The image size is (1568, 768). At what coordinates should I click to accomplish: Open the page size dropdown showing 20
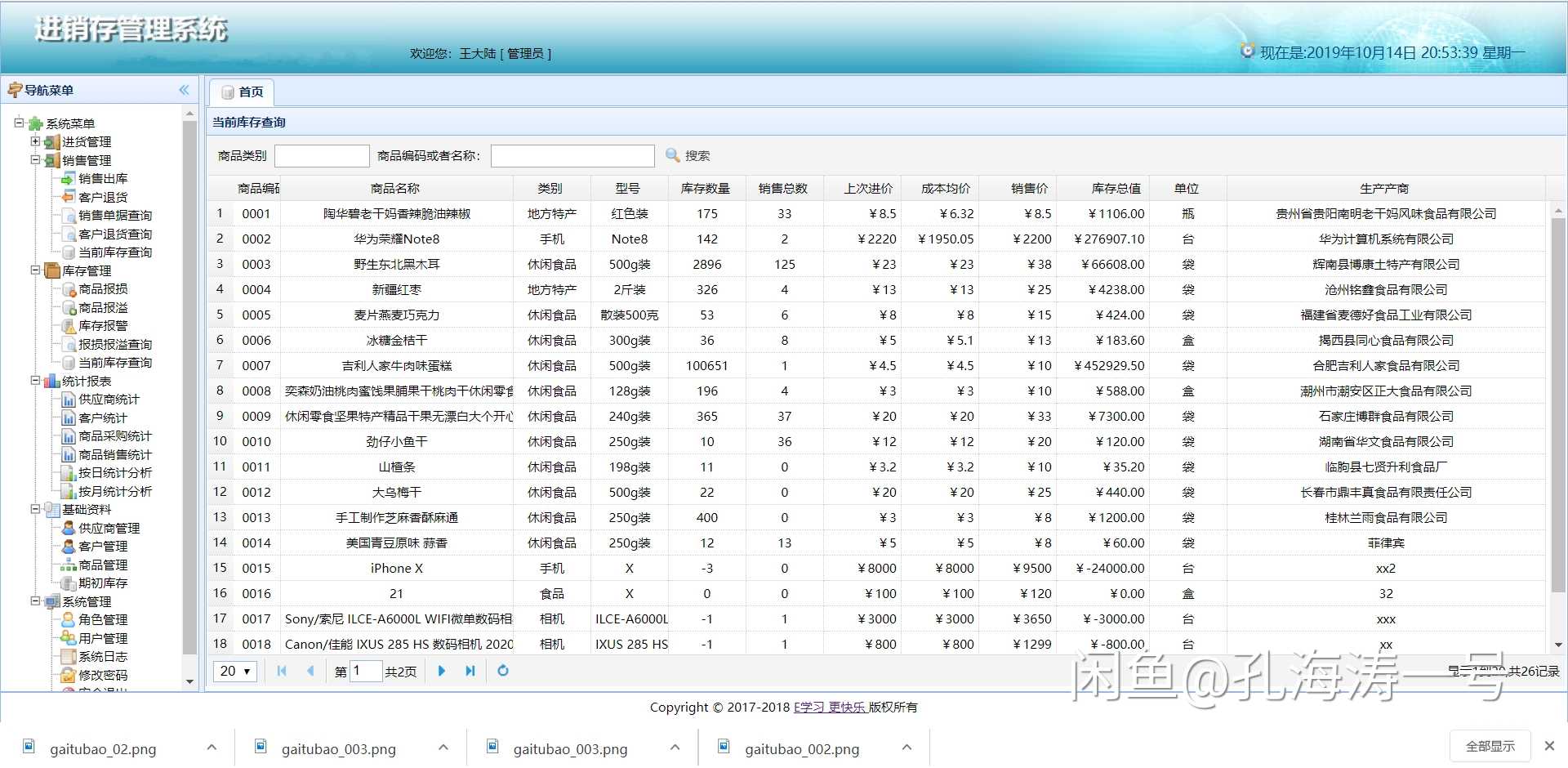tap(235, 671)
